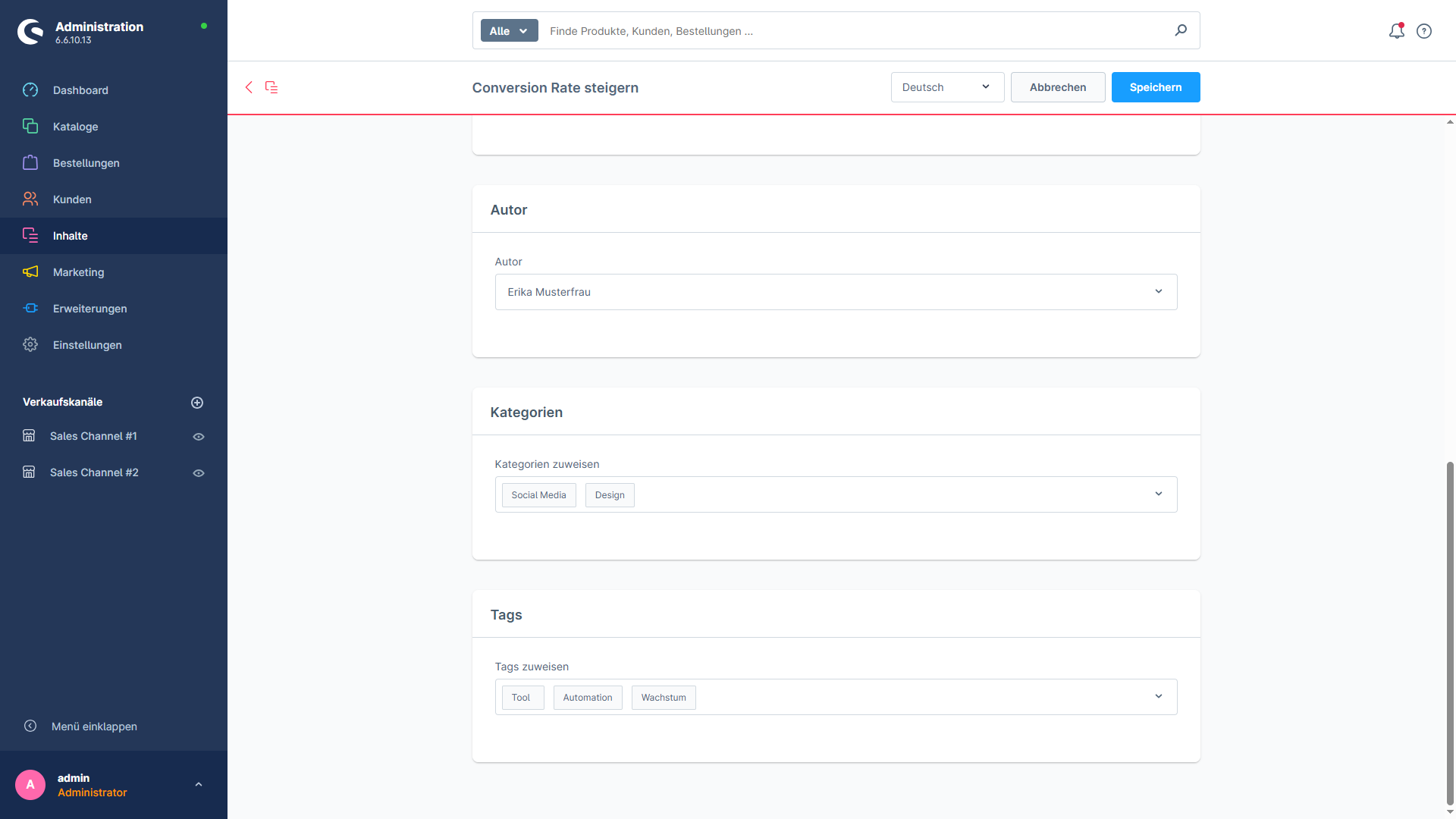The height and width of the screenshot is (819, 1456).
Task: Click the Social Media category tag
Action: [538, 495]
